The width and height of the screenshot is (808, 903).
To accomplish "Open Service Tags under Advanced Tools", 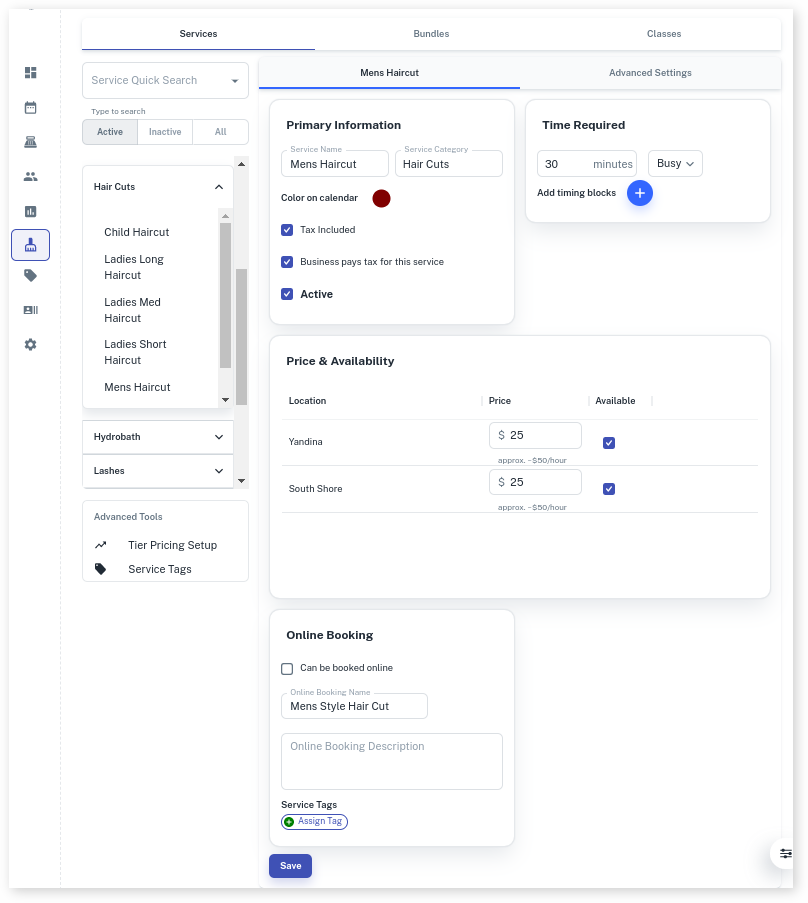I will coord(160,569).
